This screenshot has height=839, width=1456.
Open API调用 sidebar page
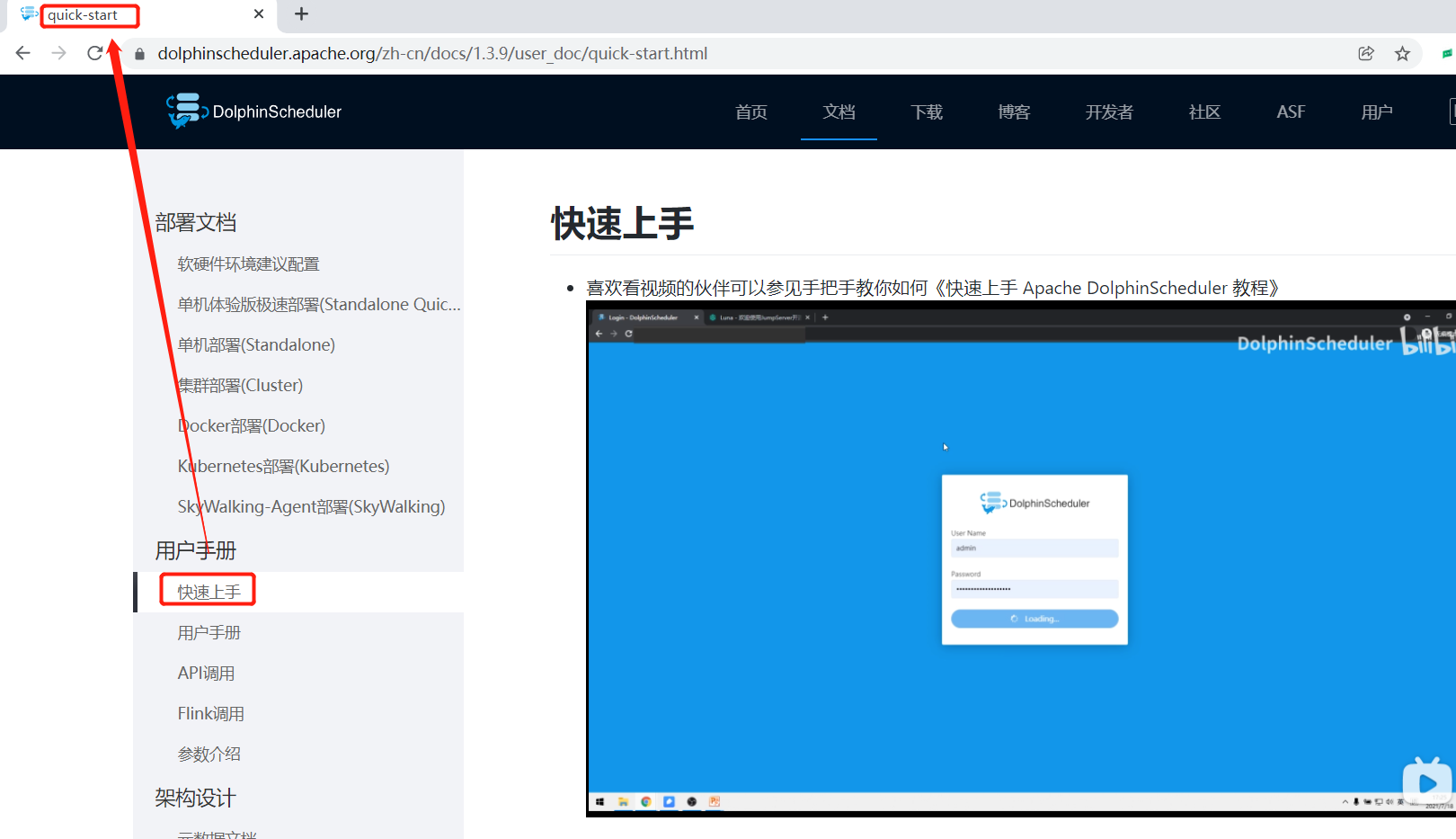click(206, 674)
